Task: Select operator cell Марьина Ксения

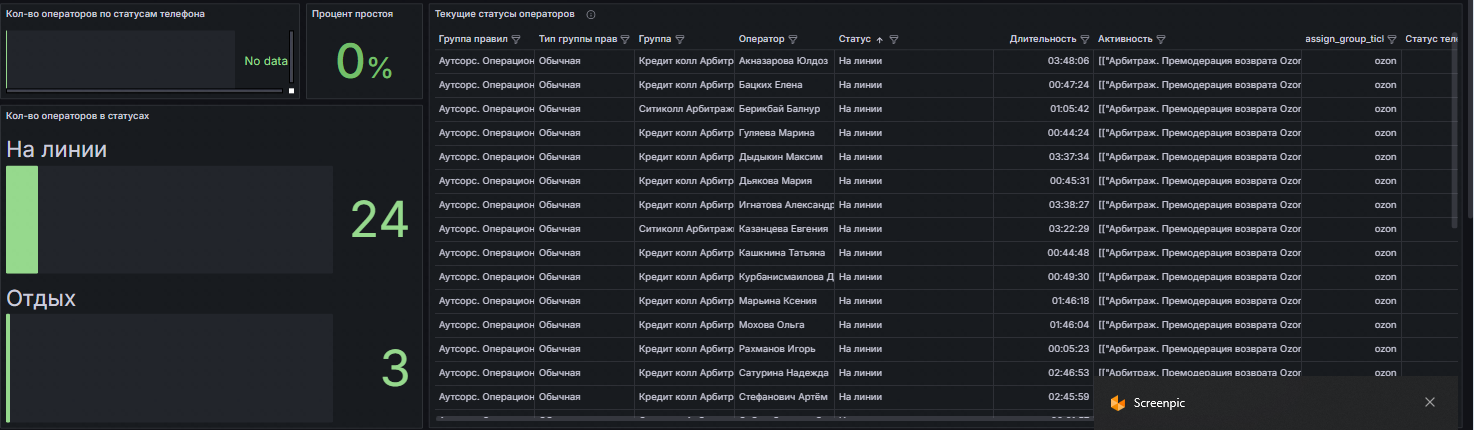Action: tap(784, 301)
